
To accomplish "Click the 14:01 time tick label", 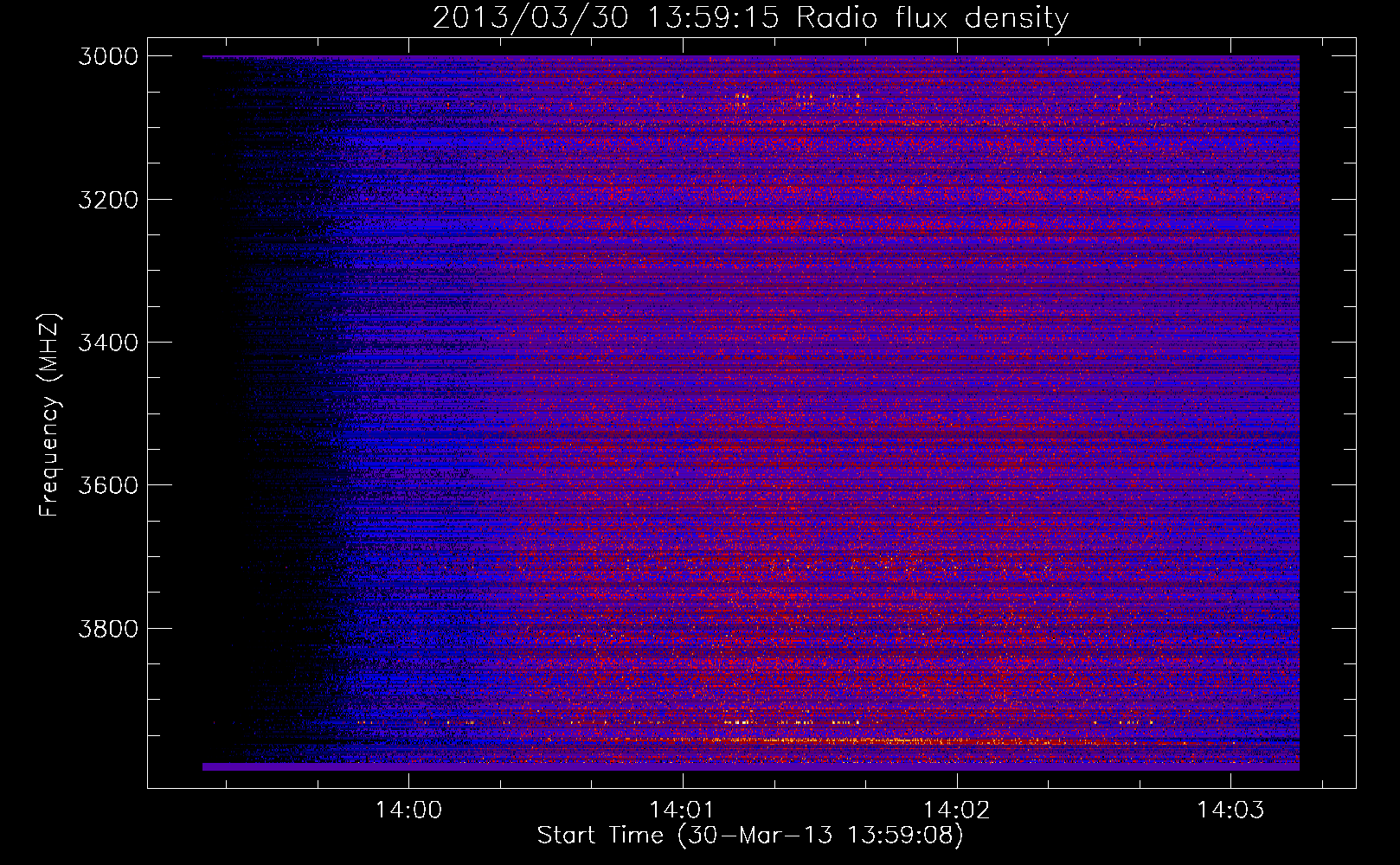I will (683, 811).
